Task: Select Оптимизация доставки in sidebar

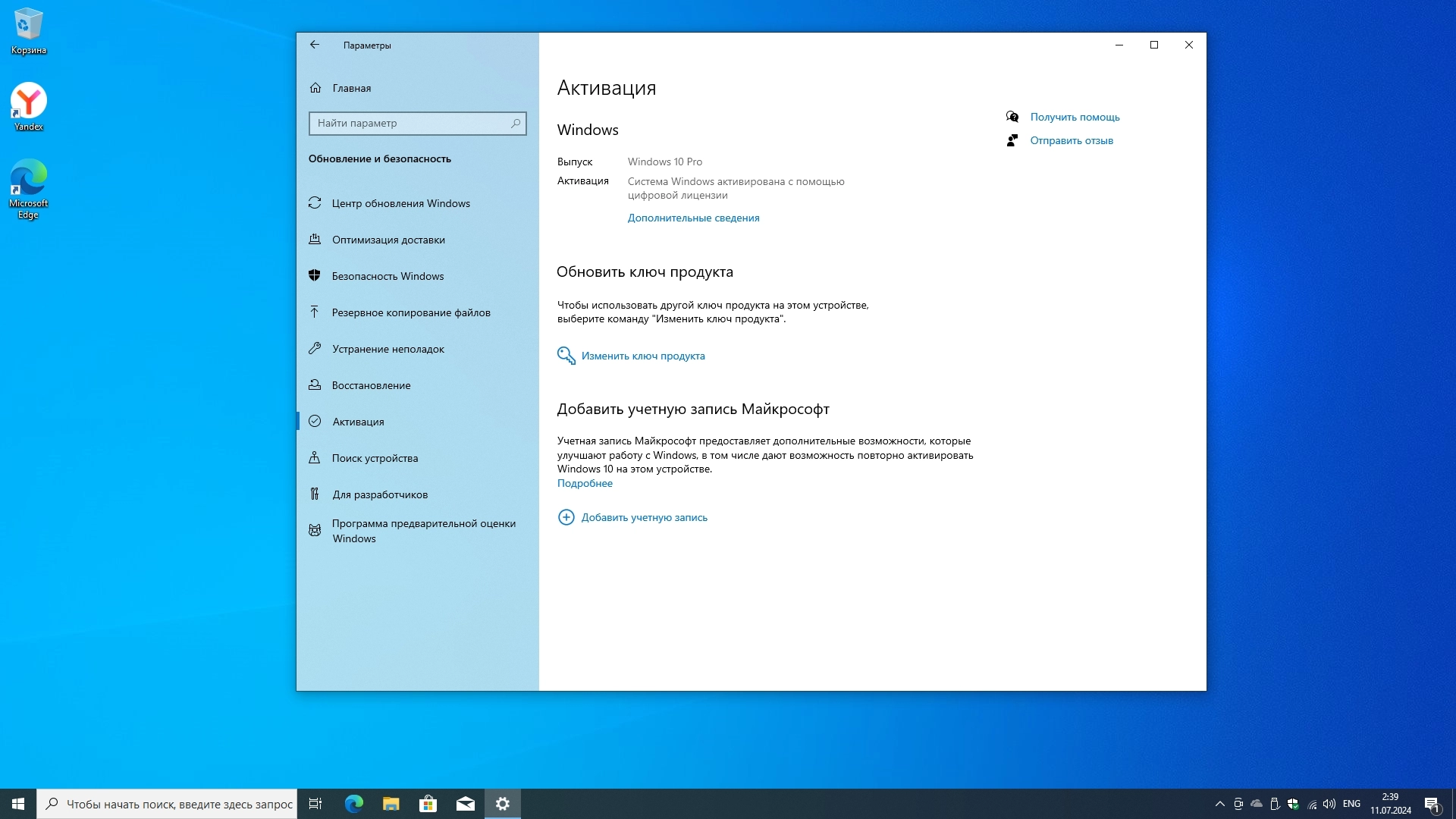Action: coord(388,240)
